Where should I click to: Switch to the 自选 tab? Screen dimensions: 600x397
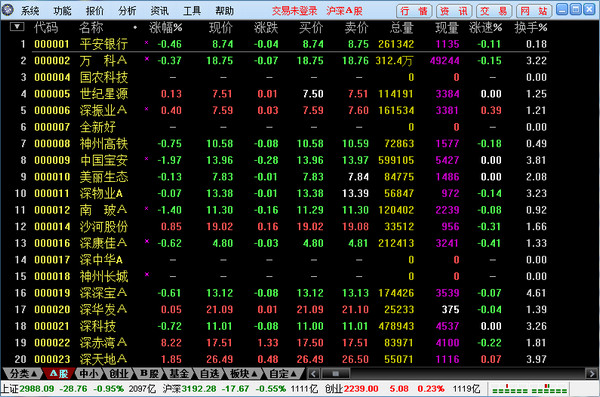pos(209,373)
